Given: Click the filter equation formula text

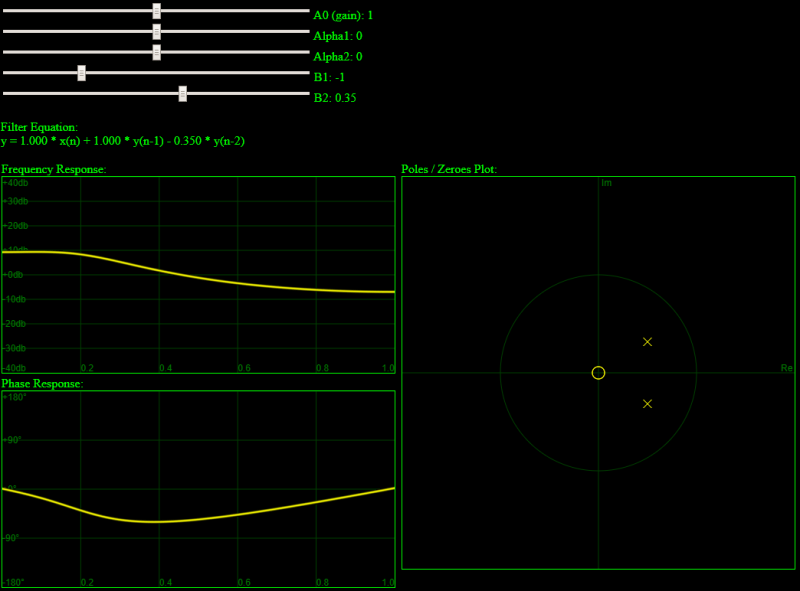Looking at the screenshot, I should click(x=123, y=141).
